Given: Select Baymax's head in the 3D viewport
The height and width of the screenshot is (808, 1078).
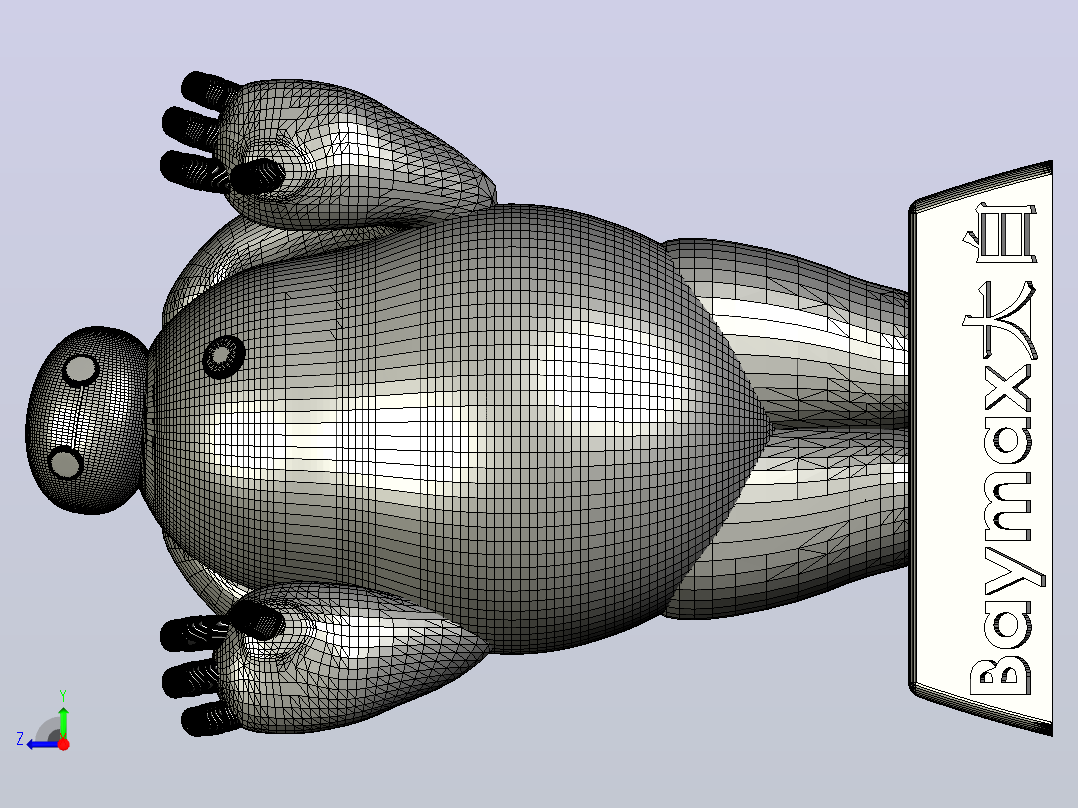Looking at the screenshot, I should (86, 419).
